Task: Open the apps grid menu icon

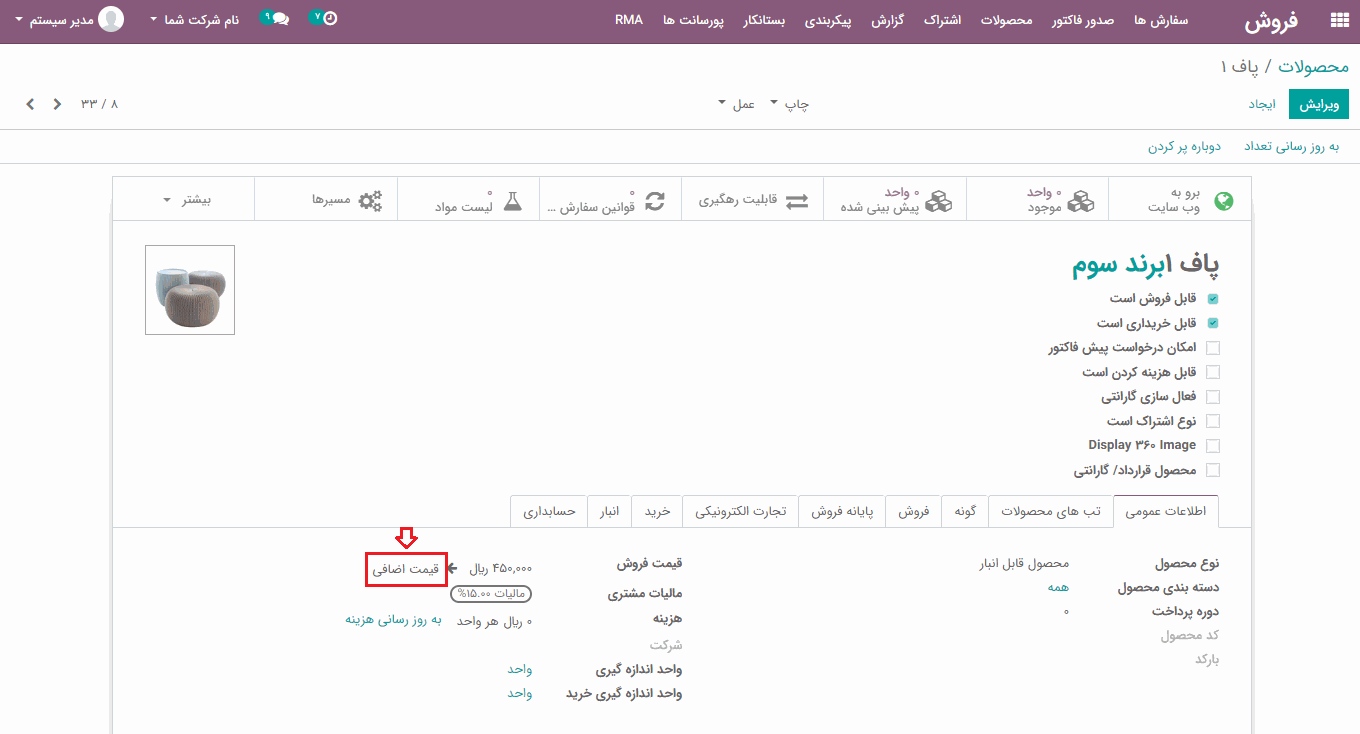Action: pos(1339,20)
